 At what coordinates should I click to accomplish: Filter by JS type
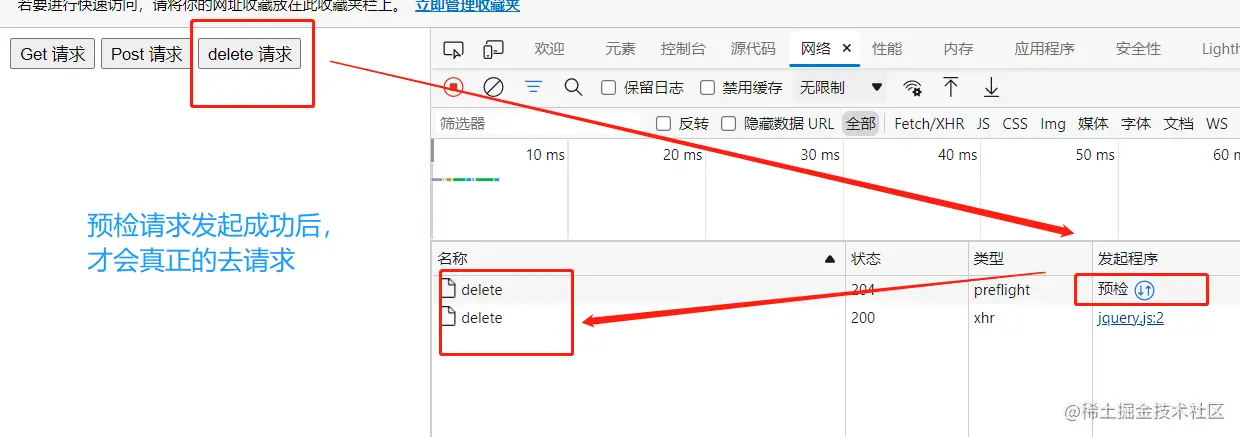tap(983, 124)
